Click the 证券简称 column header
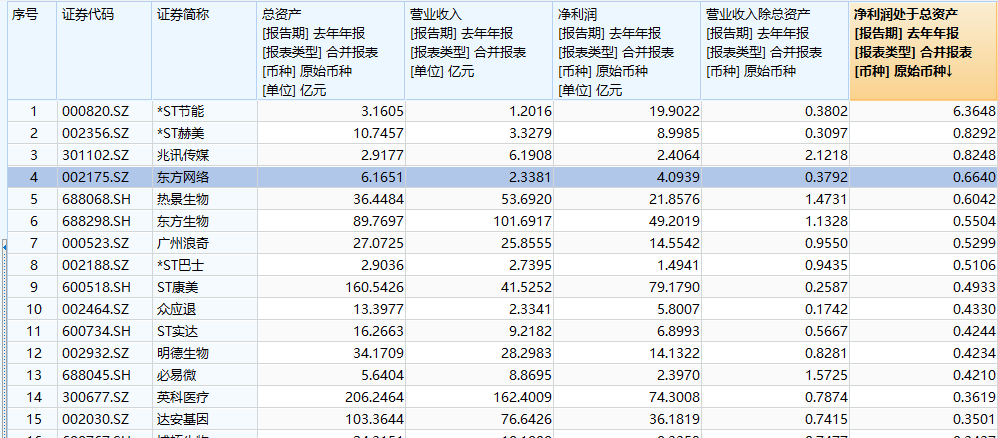Image resolution: width=998 pixels, height=438 pixels. pos(205,51)
